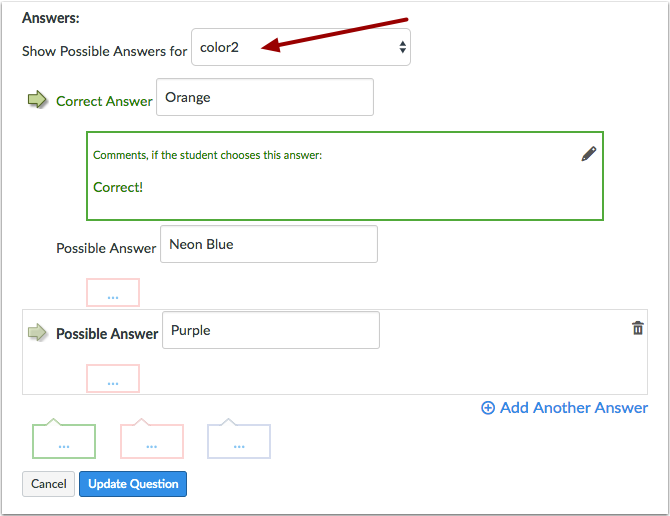This screenshot has height=516, width=670.
Task: Open the color2 possible answers dropdown
Action: pyautogui.click(x=301, y=47)
